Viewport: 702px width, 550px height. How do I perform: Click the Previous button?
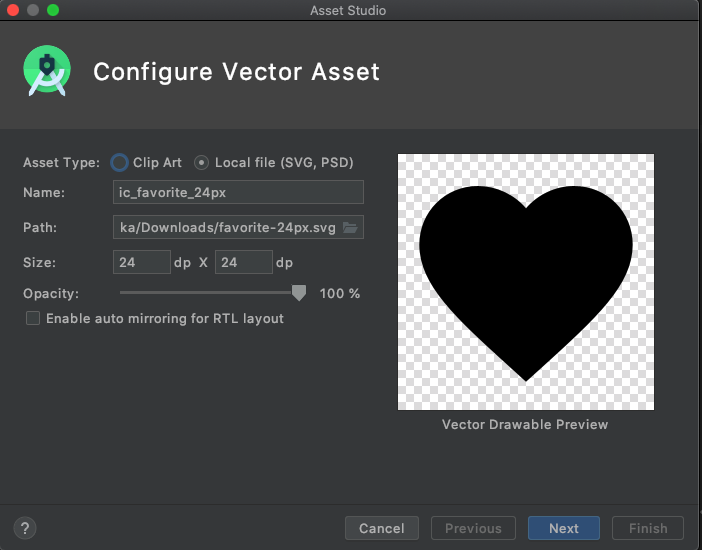[x=473, y=528]
